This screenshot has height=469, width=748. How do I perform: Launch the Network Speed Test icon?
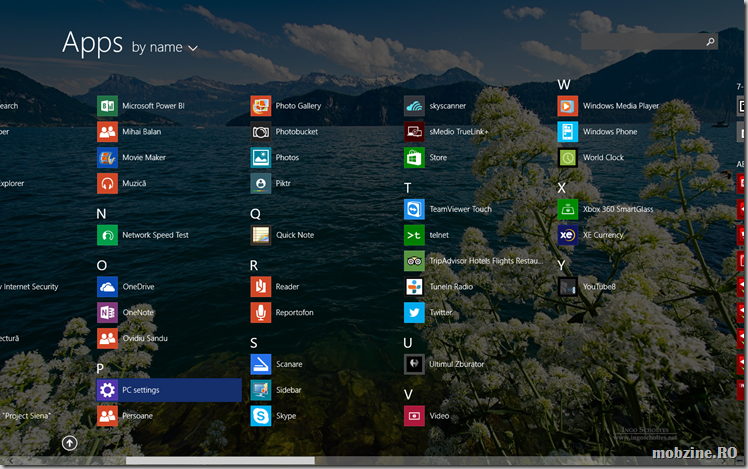click(107, 235)
